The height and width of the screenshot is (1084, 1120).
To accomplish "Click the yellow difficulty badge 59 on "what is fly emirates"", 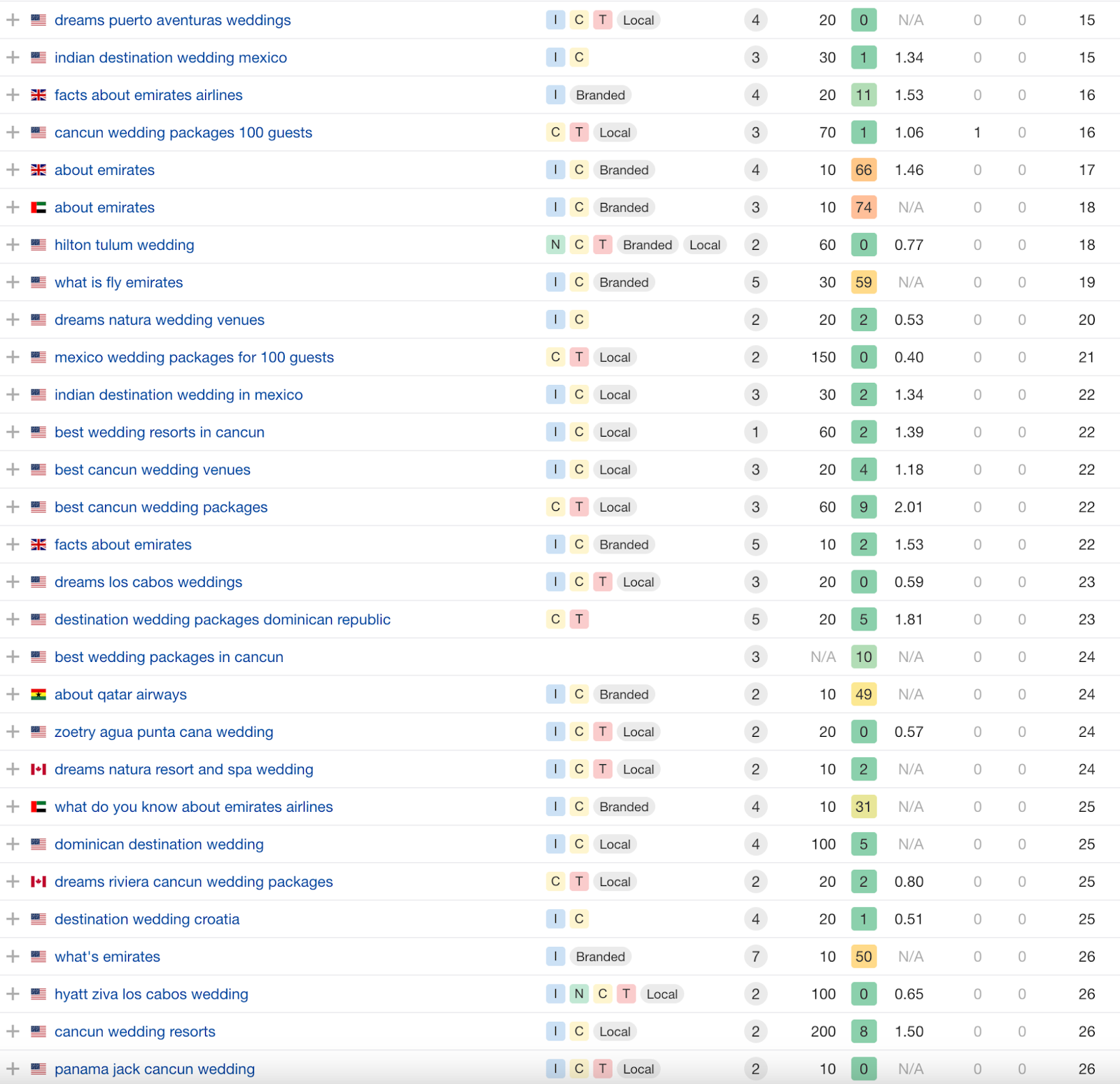I will pos(863,282).
